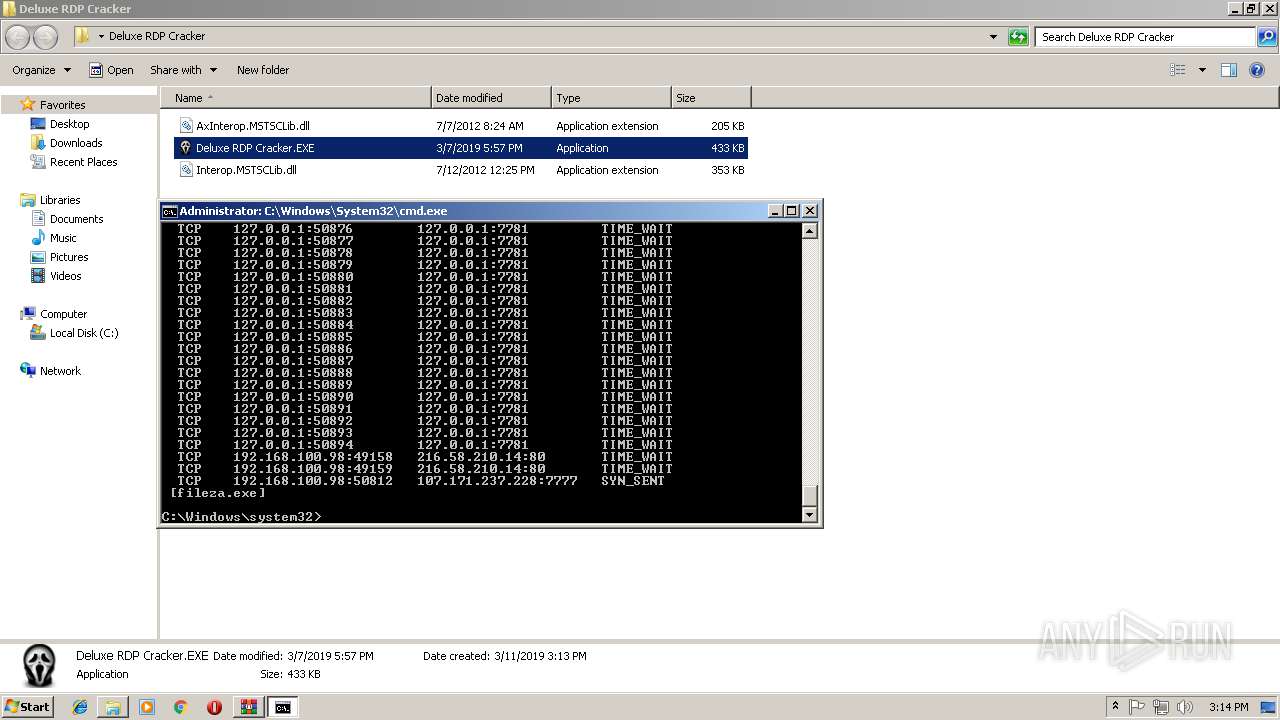Show hidden tray icons arrow
The height and width of the screenshot is (720, 1280).
pyautogui.click(x=1115, y=706)
